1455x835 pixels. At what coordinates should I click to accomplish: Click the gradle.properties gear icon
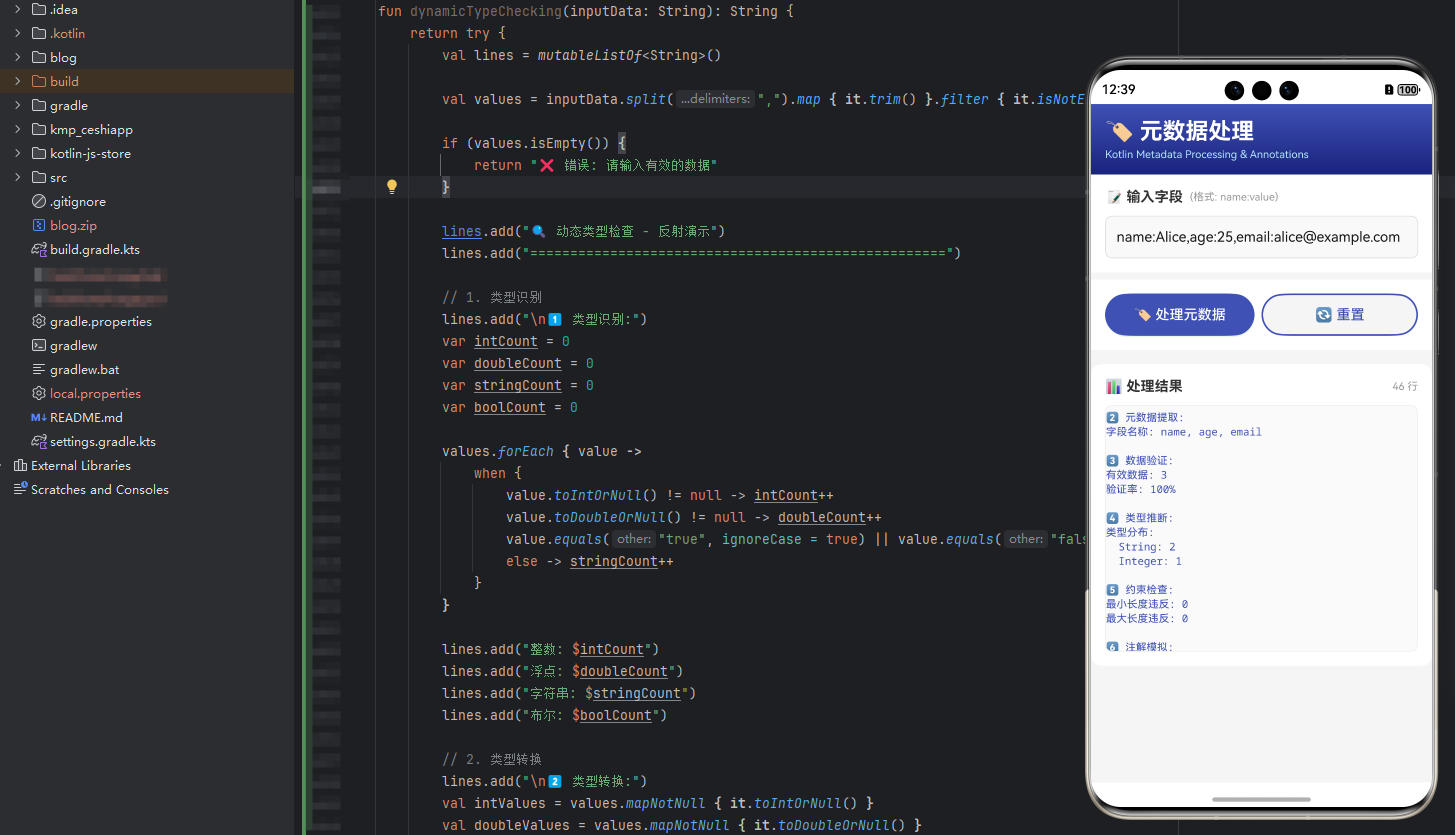[39, 321]
